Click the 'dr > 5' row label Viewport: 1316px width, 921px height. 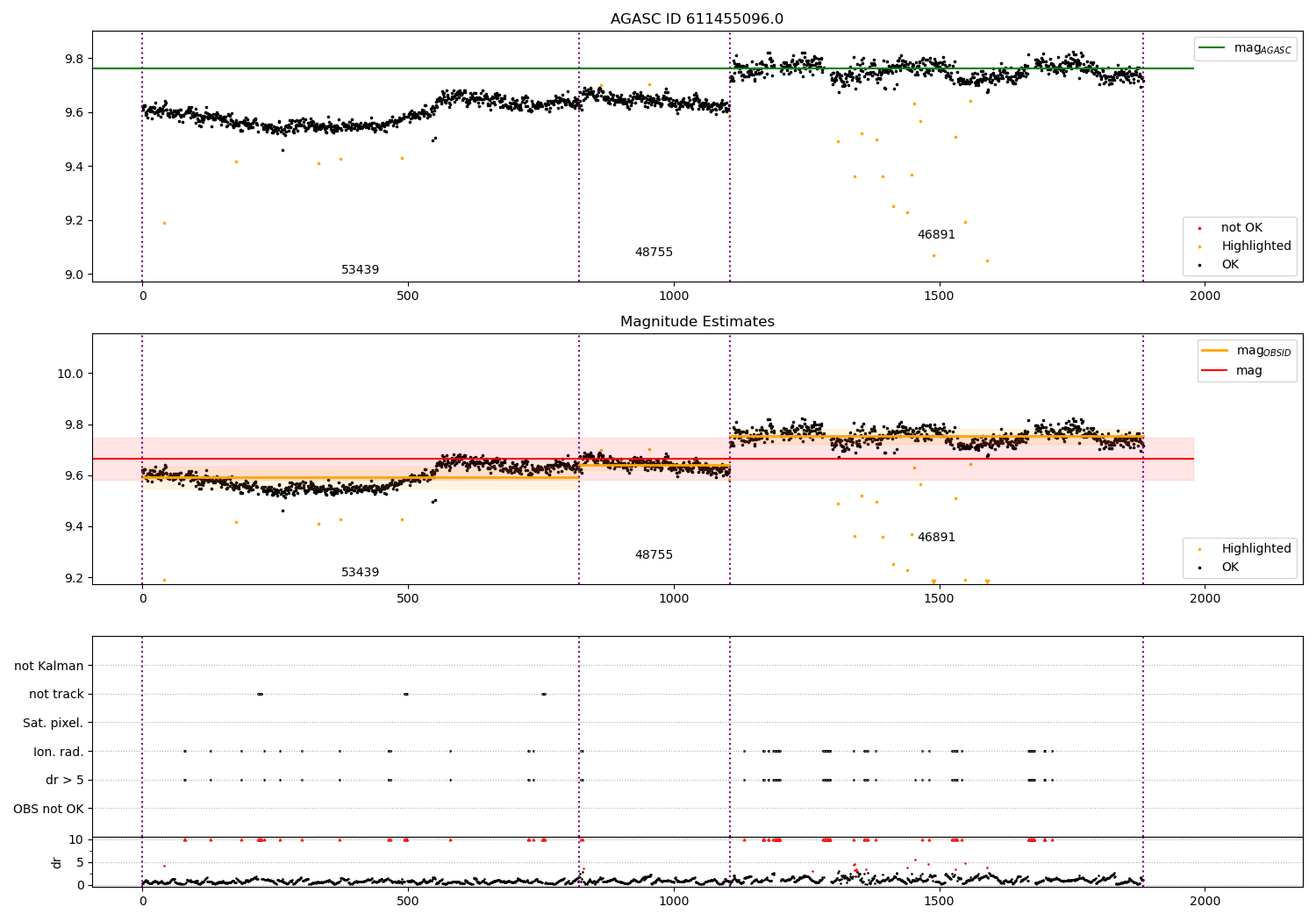(x=65, y=780)
